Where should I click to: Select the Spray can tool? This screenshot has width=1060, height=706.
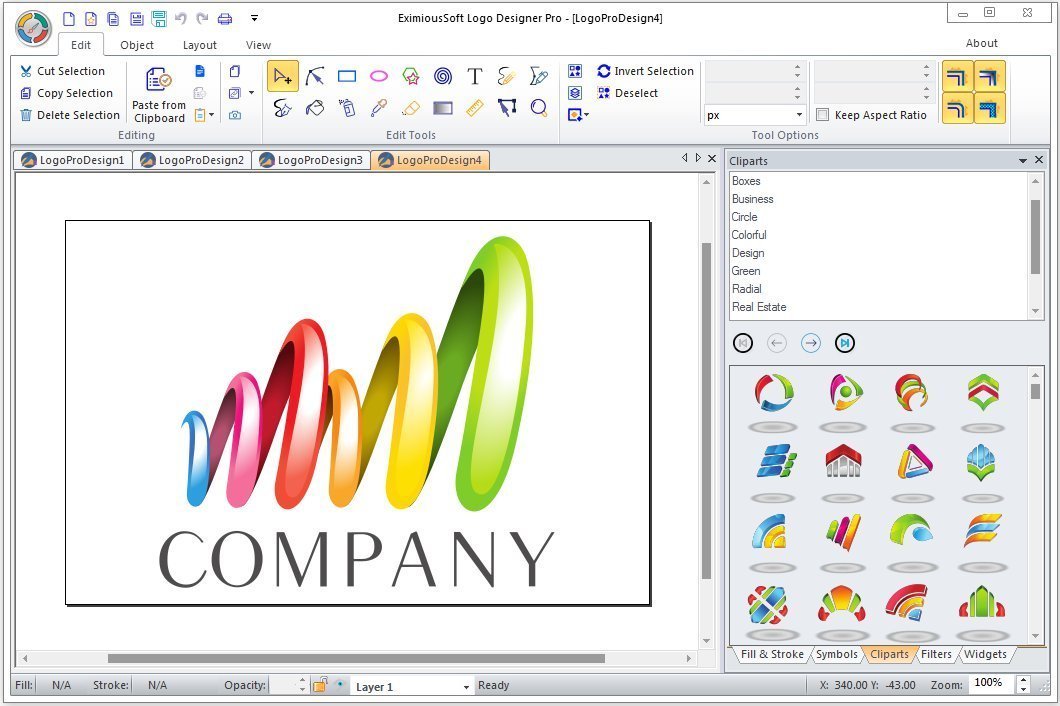pos(347,108)
